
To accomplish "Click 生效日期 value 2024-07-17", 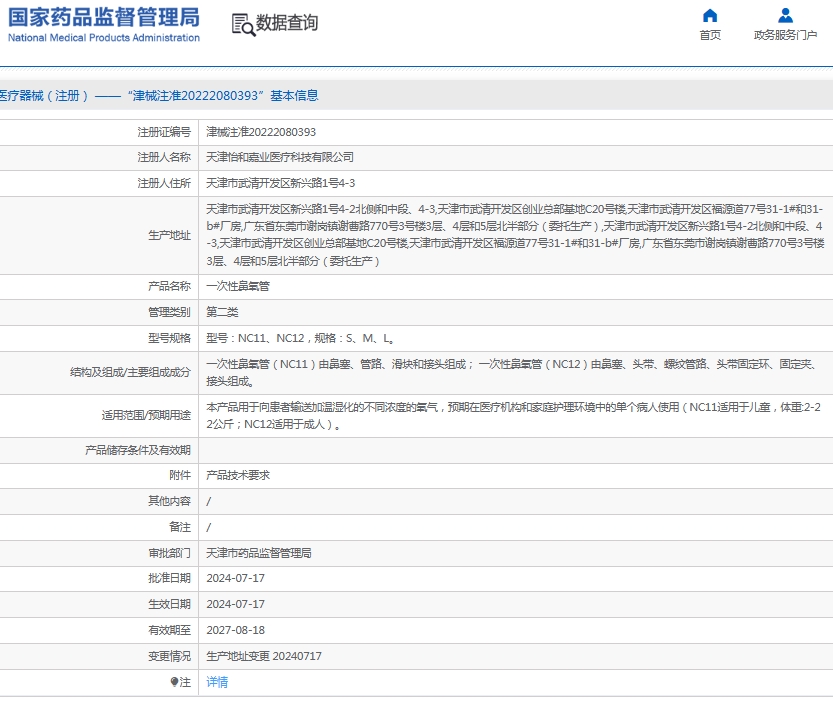I will pyautogui.click(x=235, y=604).
